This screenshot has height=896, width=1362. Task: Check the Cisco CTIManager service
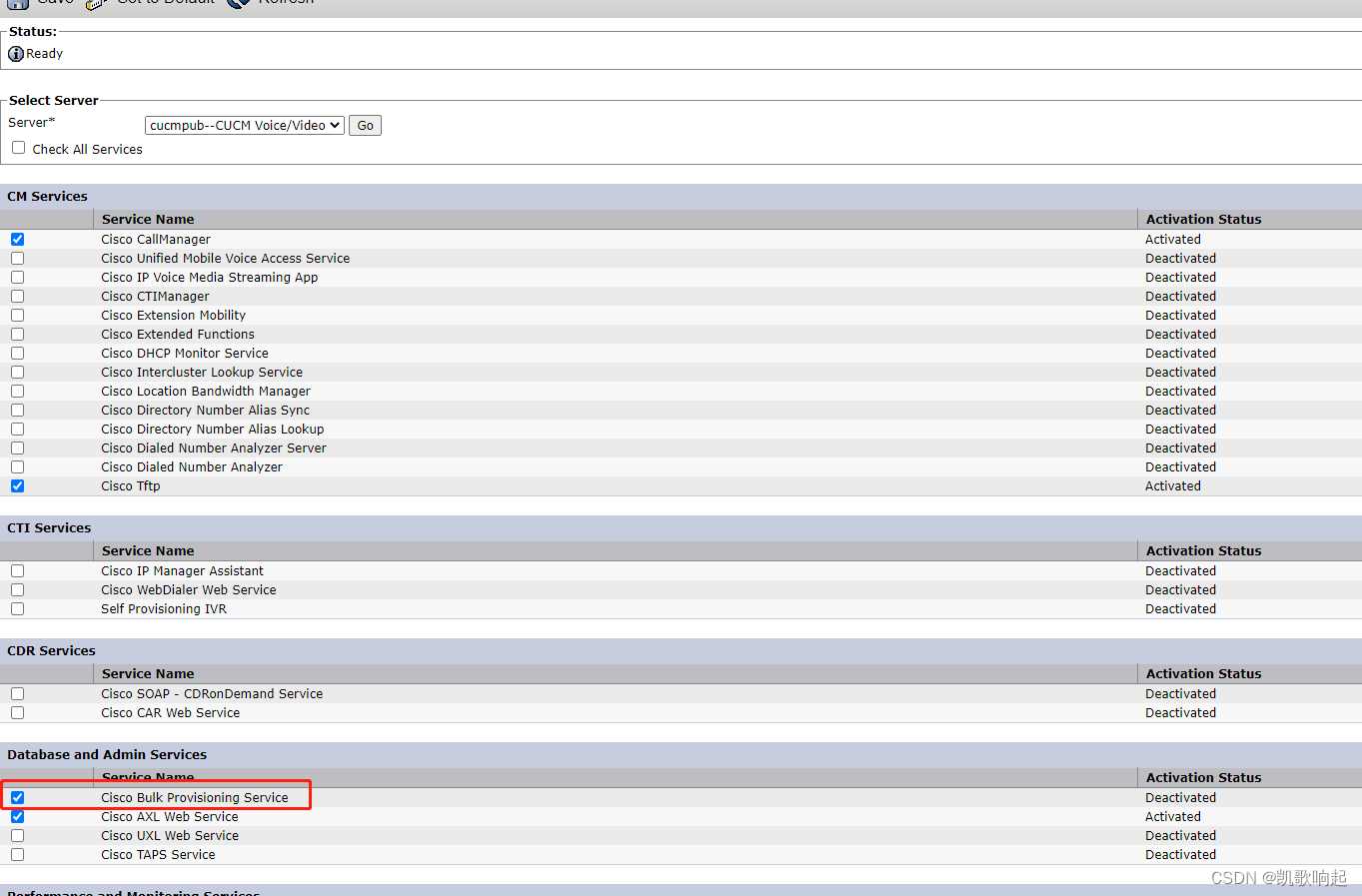[x=17, y=296]
